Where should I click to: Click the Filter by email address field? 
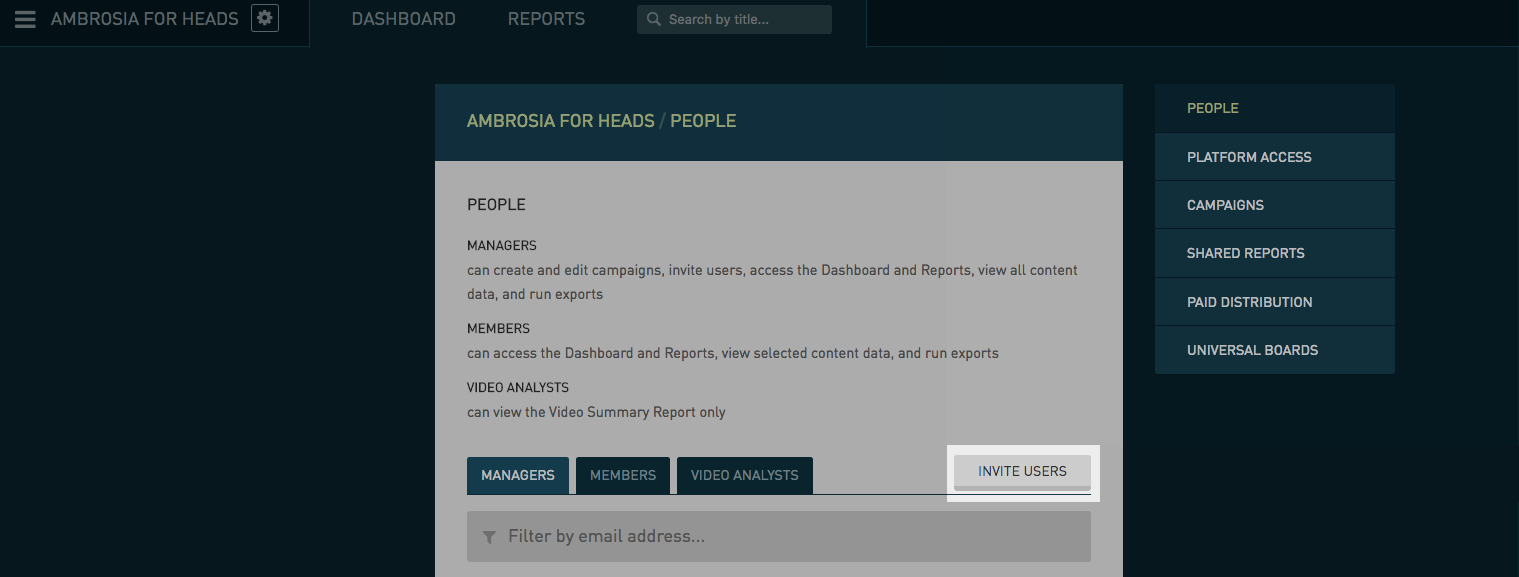(x=779, y=537)
